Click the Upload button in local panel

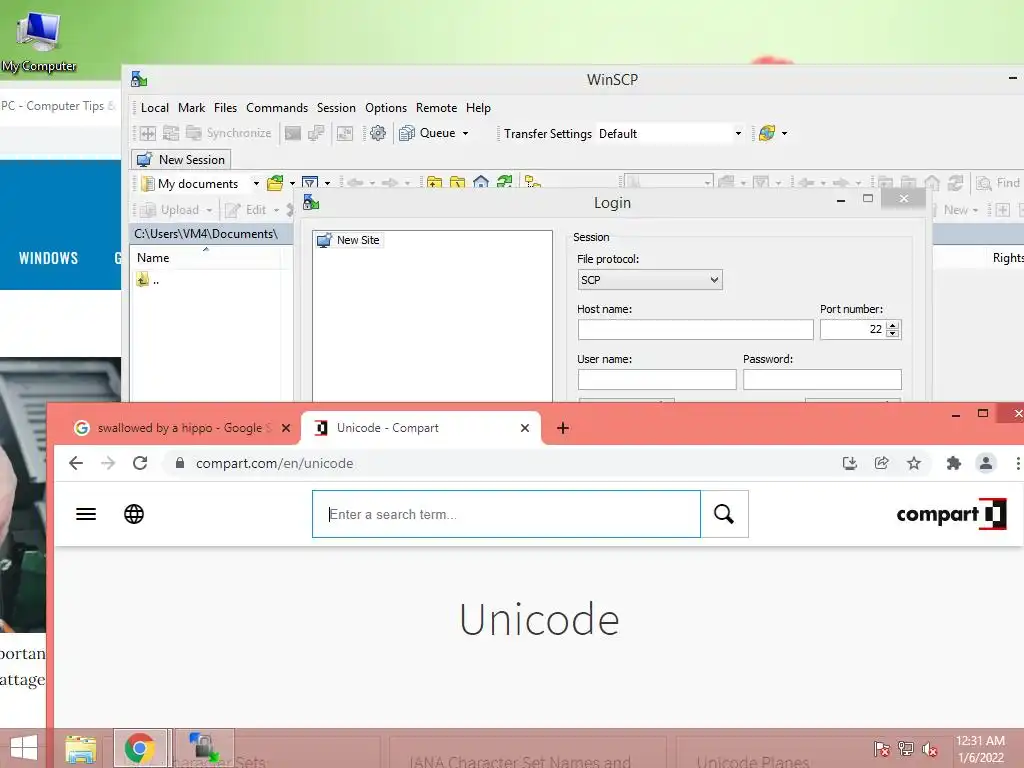pos(171,210)
